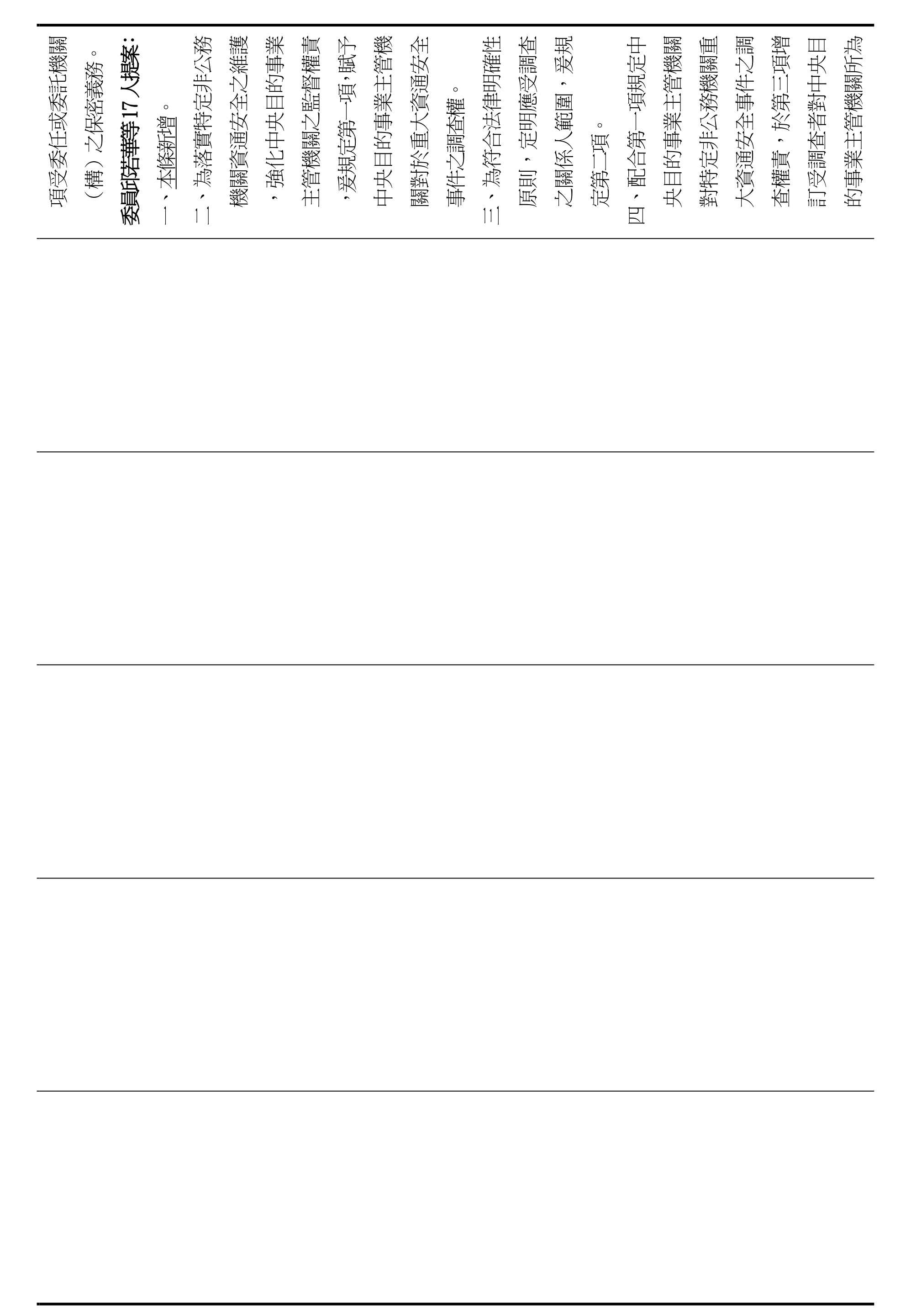This screenshot has width=911, height=1316.
Task: Click the line 的事業主管機關所為
Action: pyautogui.click(x=853, y=122)
